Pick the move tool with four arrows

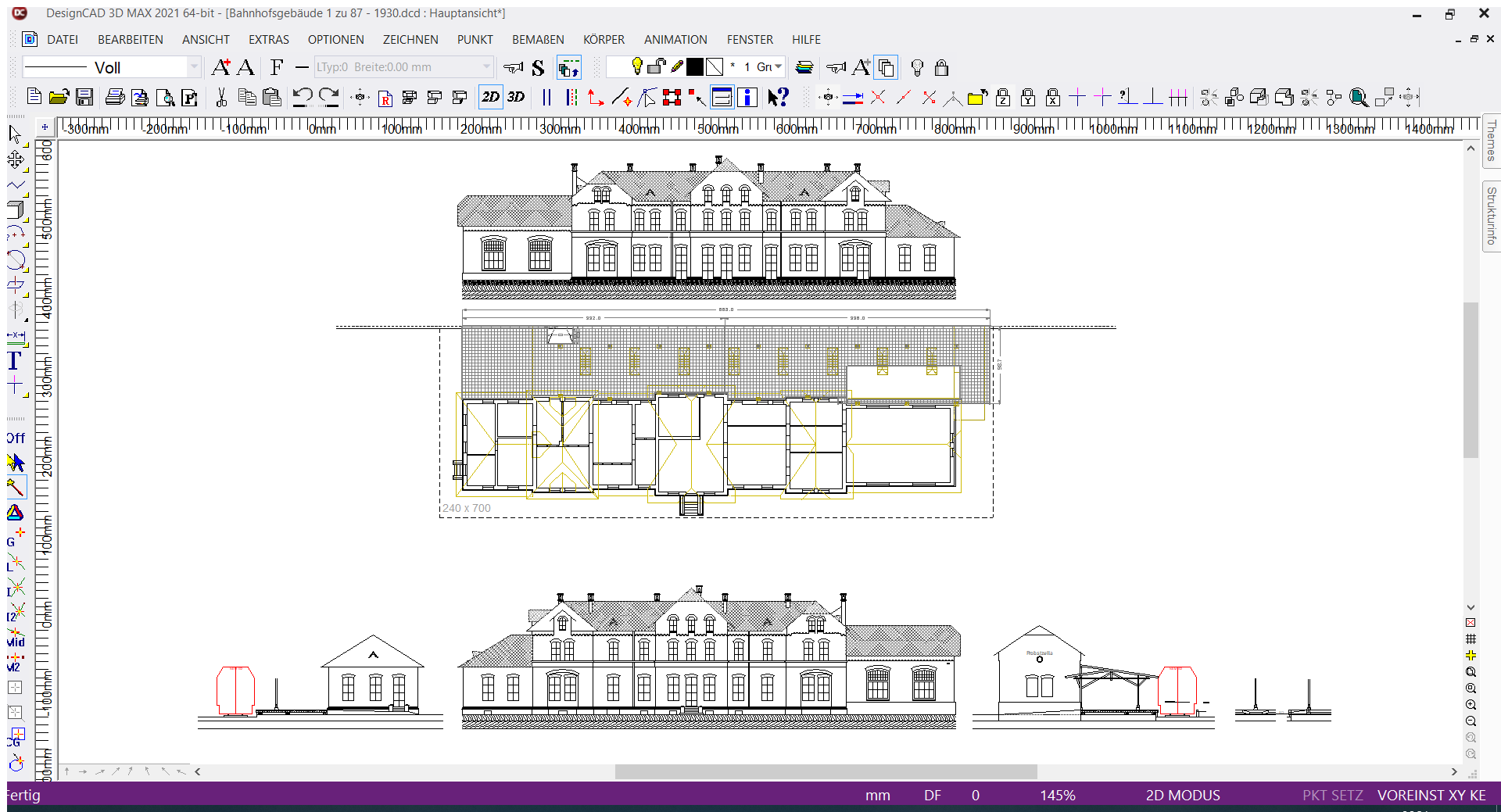(15, 160)
